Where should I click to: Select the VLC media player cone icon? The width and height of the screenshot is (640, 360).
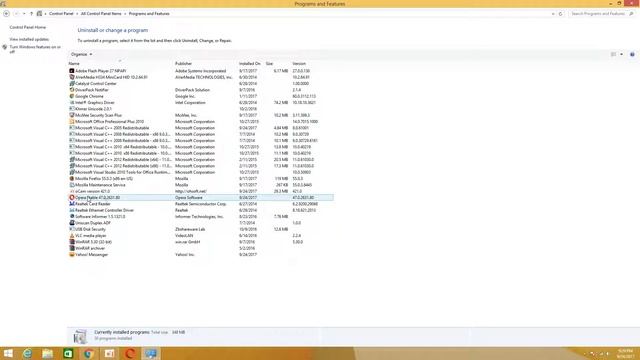pos(72,236)
